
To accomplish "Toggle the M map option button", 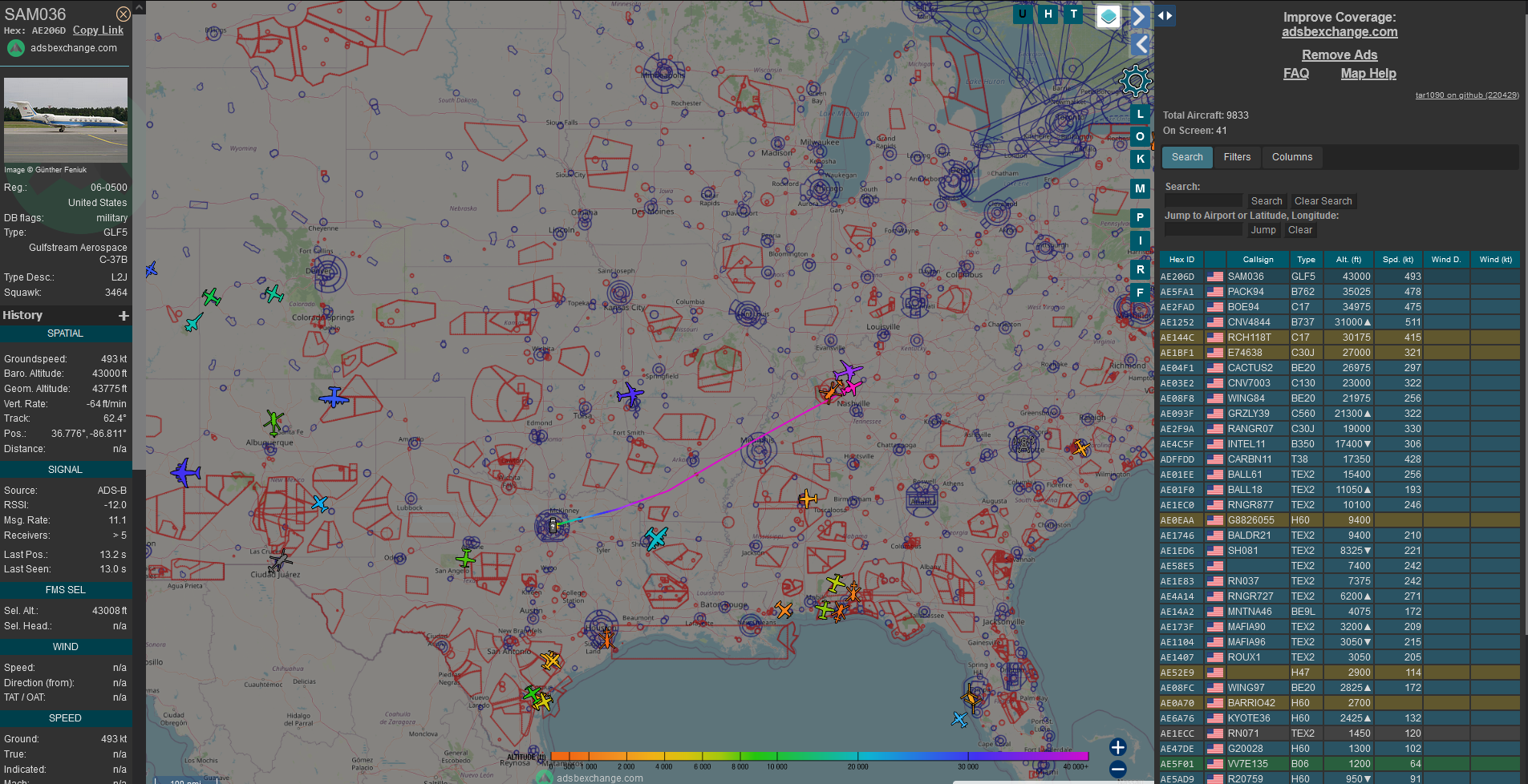I will tap(1141, 188).
